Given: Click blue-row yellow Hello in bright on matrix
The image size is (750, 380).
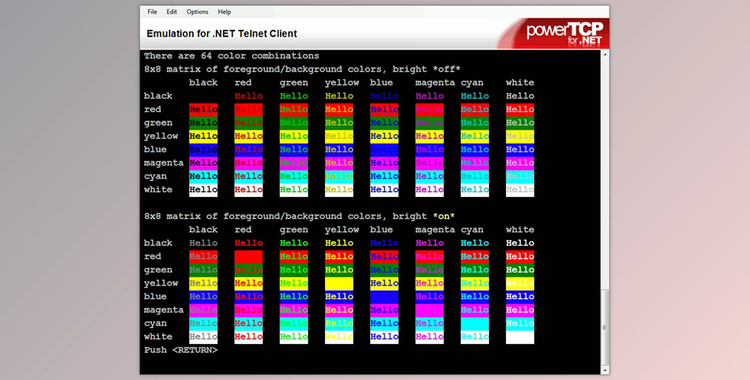Looking at the screenshot, I should pyautogui.click(x=339, y=297).
